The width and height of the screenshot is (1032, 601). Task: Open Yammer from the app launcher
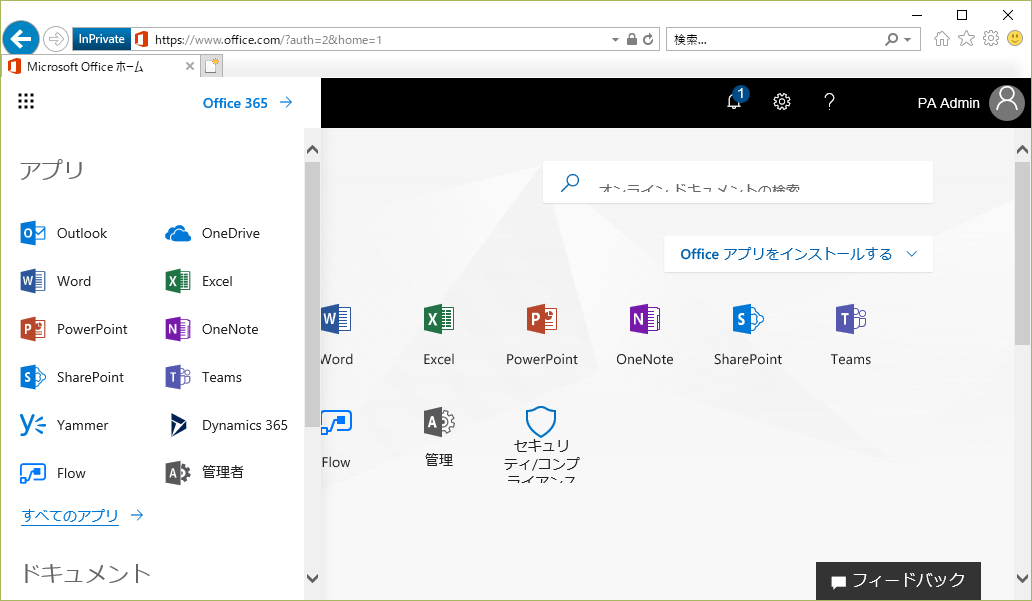64,425
